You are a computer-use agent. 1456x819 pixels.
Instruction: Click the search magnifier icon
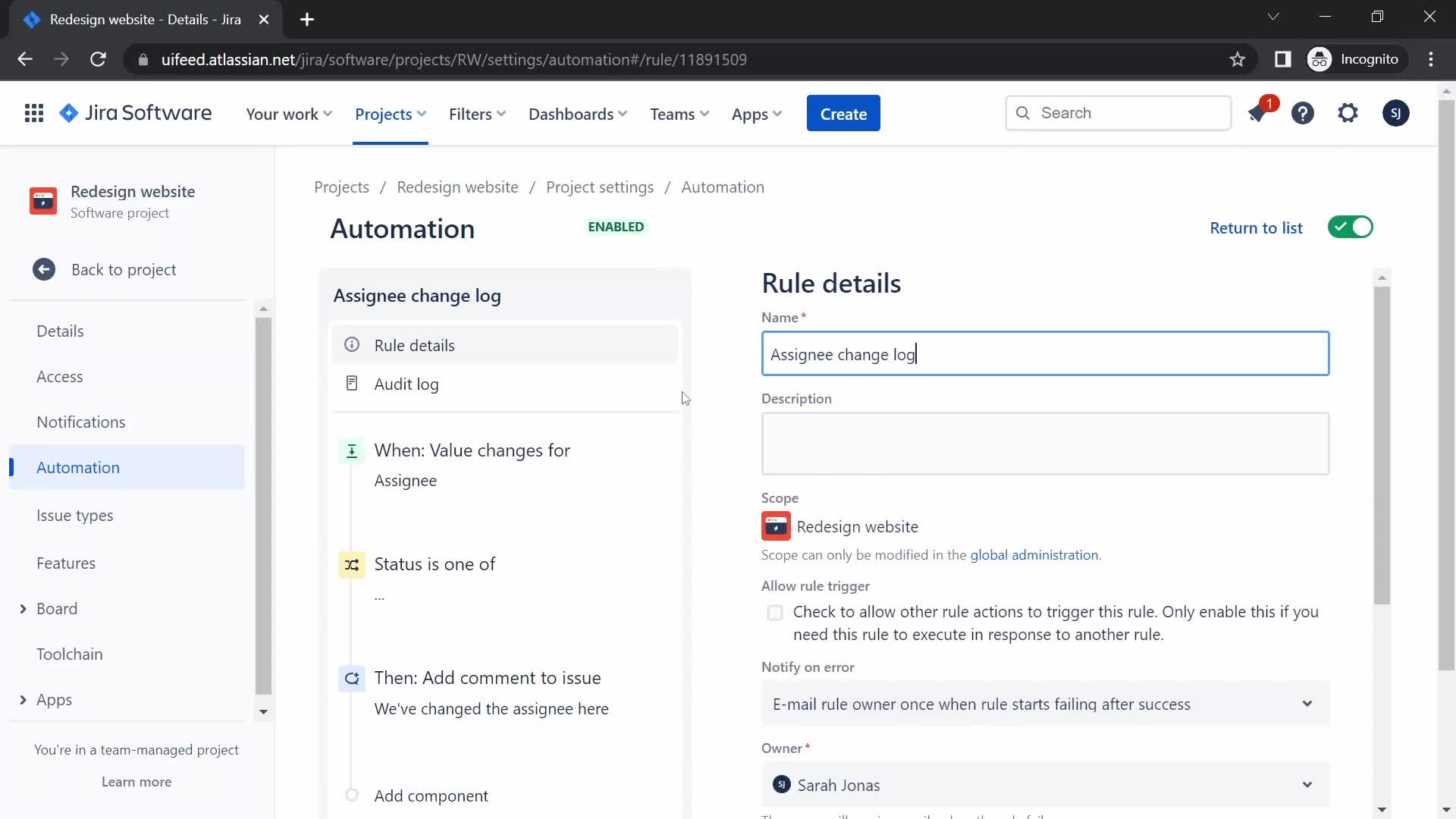tap(1023, 113)
